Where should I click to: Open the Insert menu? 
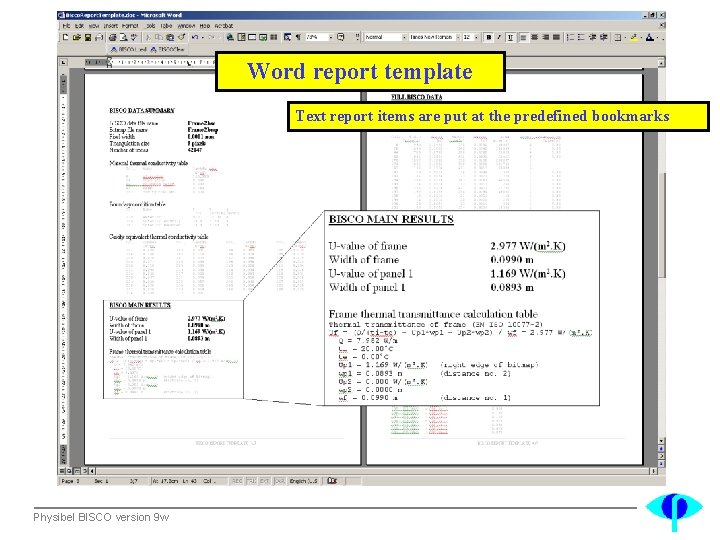110,26
